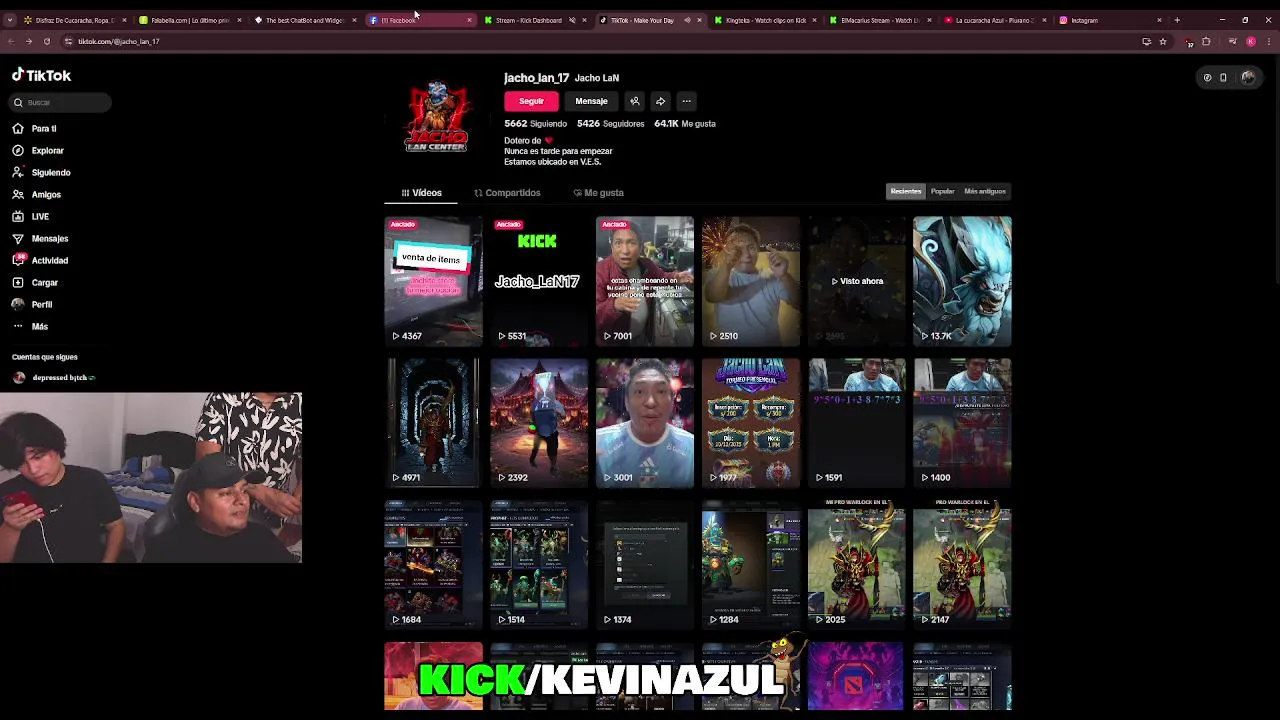This screenshot has width=1280, height=720.
Task: Click the Mensaje button
Action: pyautogui.click(x=591, y=101)
